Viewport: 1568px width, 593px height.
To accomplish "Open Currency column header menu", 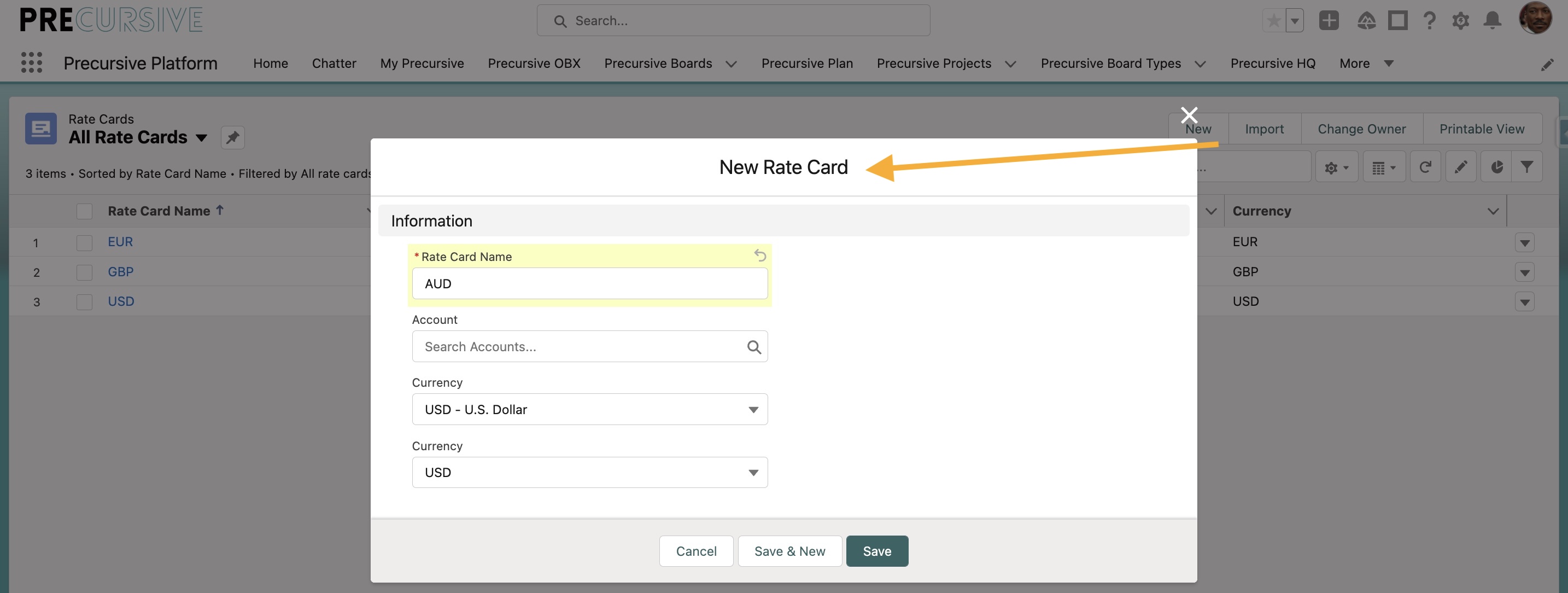I will point(1493,211).
